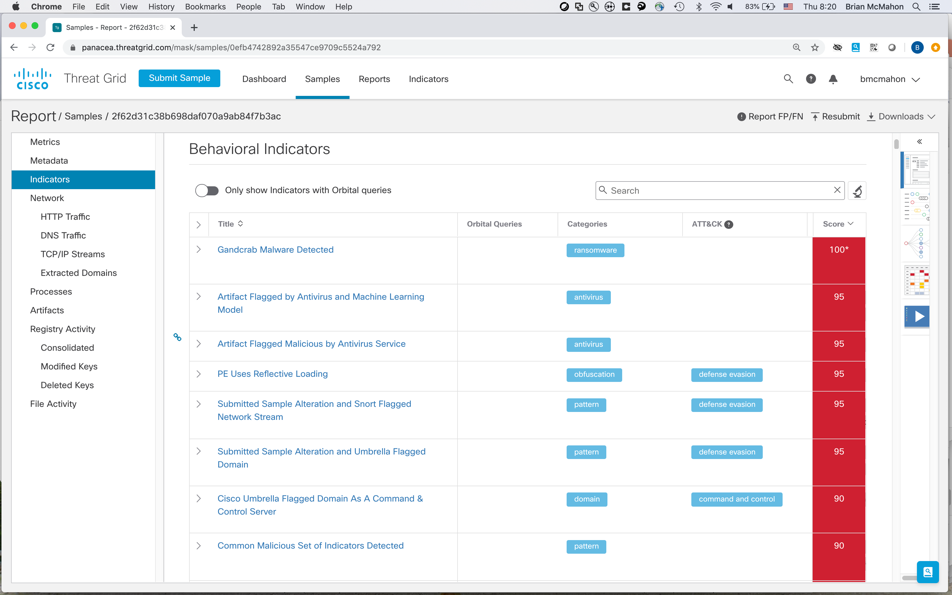952x595 pixels.
Task: Open Common Malicious Set of Indicators Detected link
Action: click(310, 546)
